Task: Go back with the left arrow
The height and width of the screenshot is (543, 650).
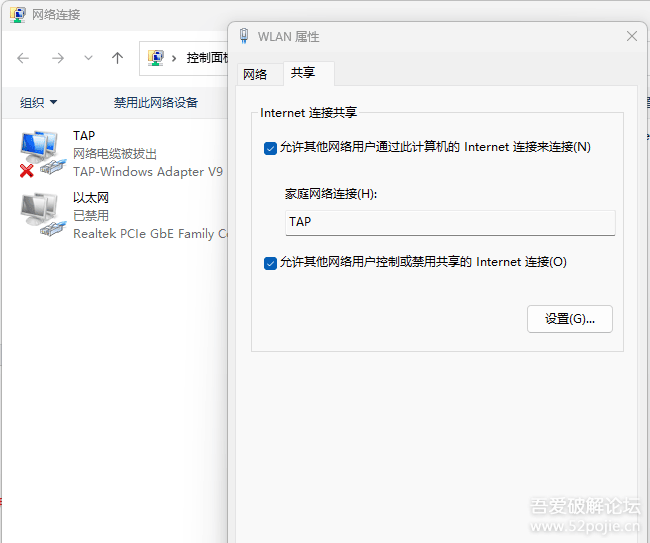Action: pyautogui.click(x=23, y=58)
